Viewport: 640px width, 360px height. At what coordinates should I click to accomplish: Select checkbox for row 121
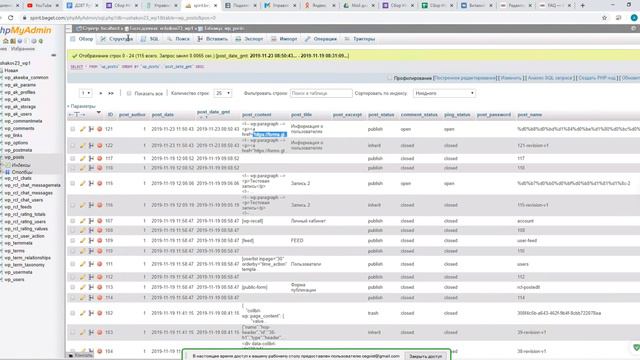coord(73,129)
